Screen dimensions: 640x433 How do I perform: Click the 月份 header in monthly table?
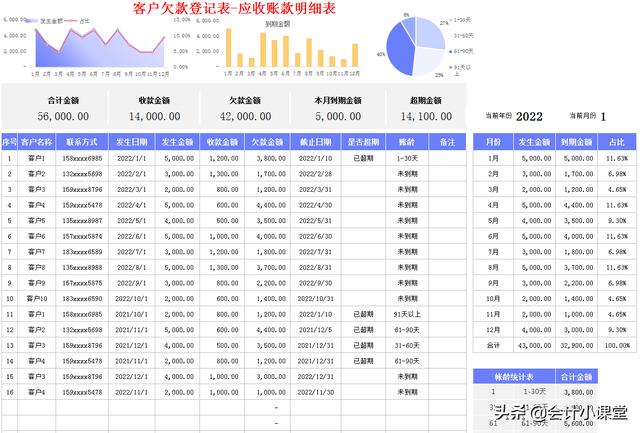point(493,142)
